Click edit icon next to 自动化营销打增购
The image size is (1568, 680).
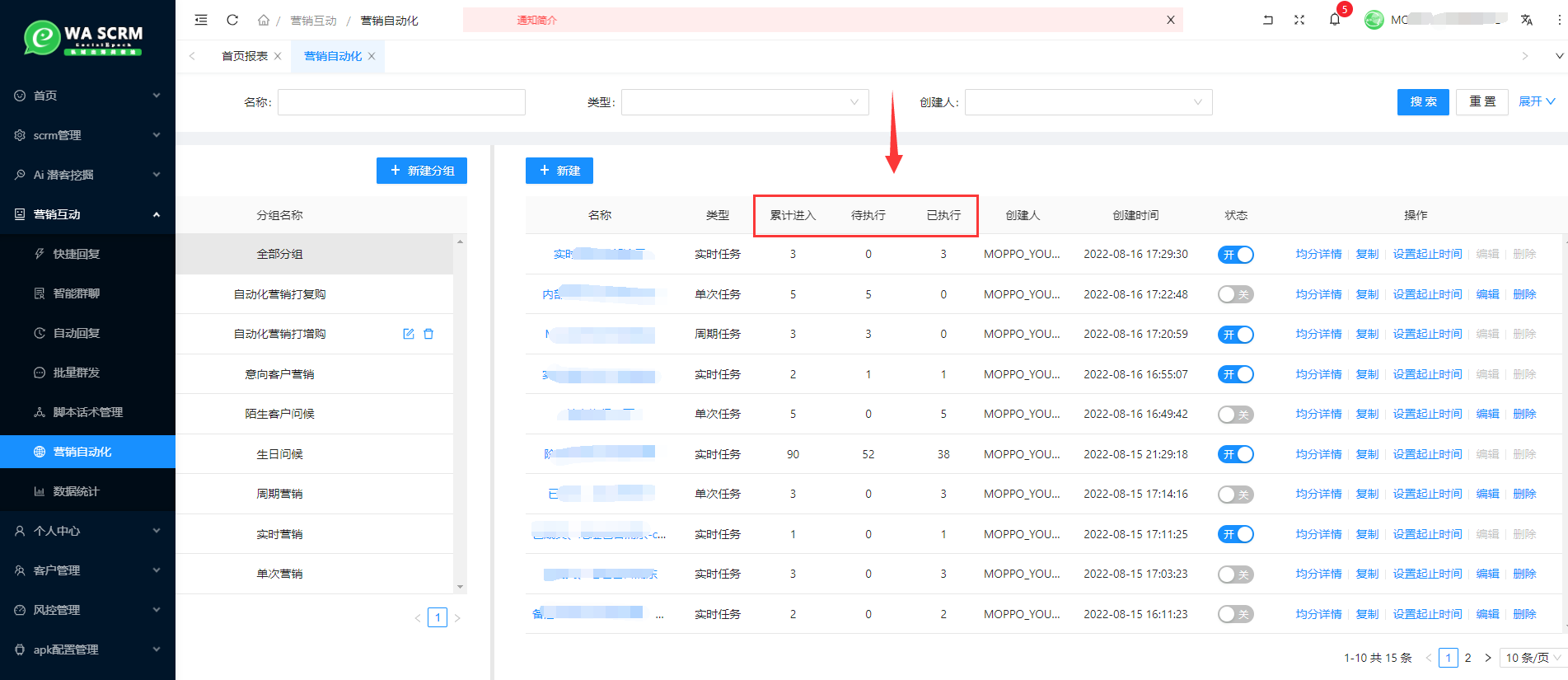pos(409,334)
